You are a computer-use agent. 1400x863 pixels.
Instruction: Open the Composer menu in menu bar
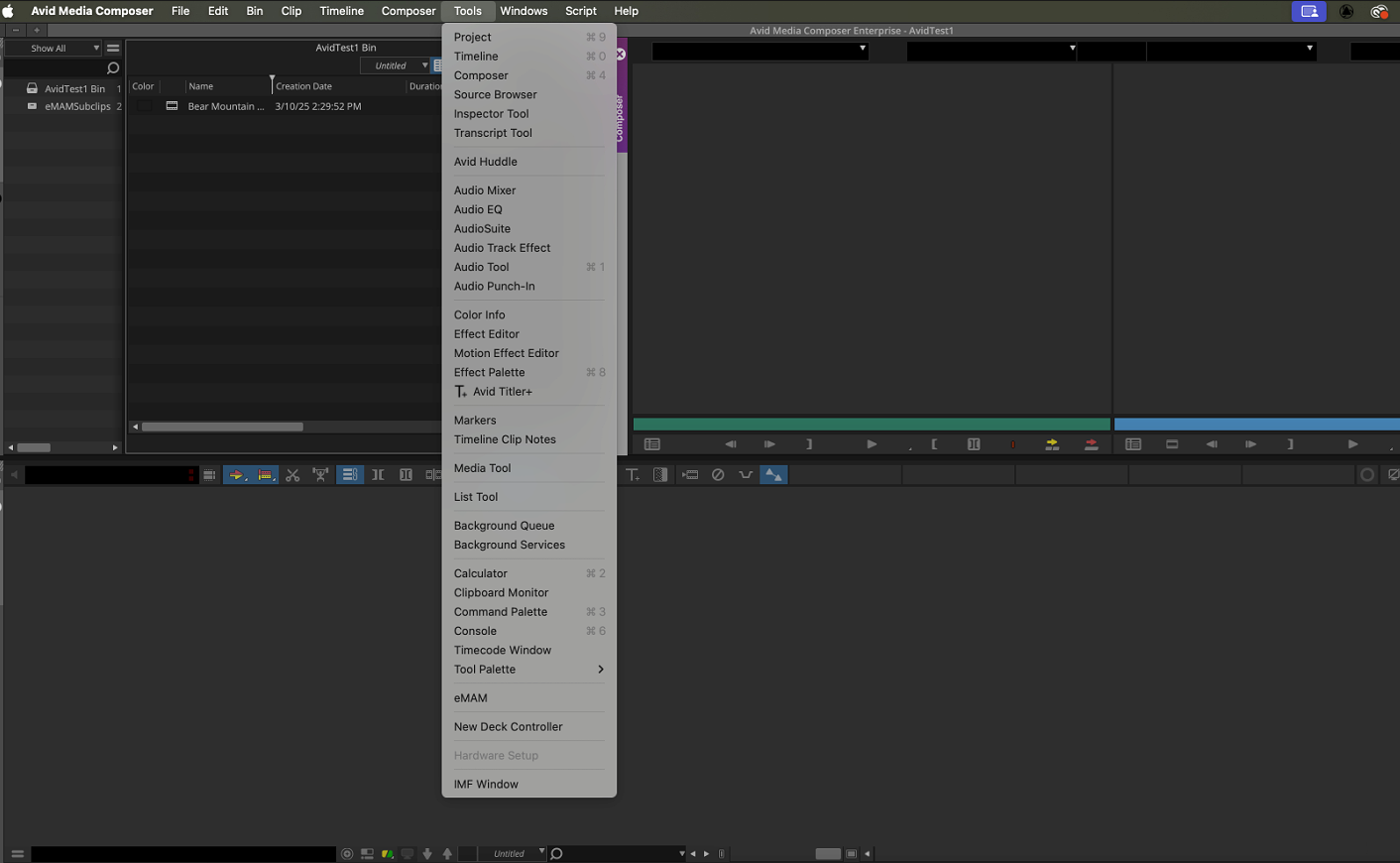point(408,11)
